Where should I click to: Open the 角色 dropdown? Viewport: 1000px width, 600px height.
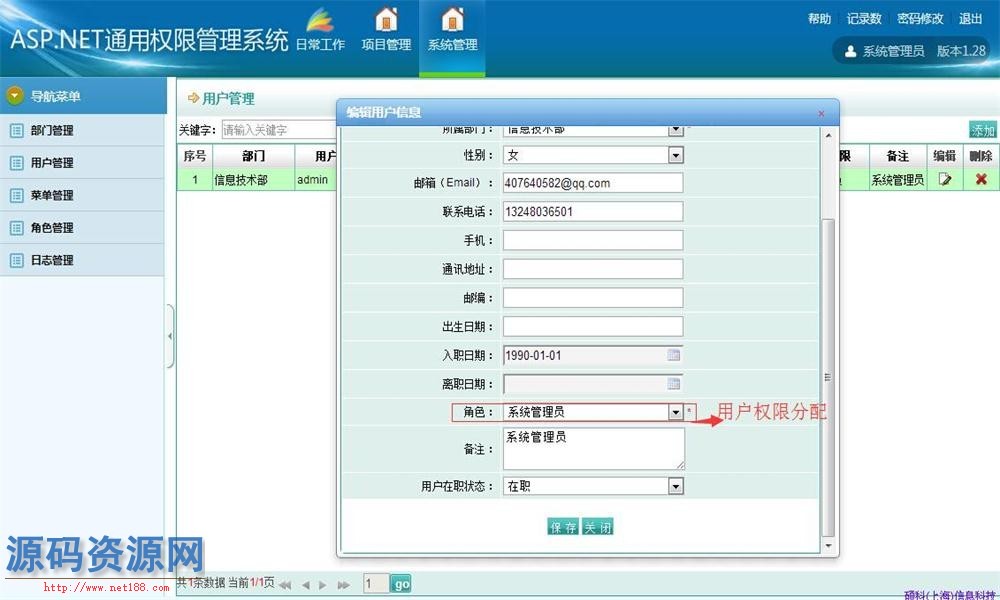coord(675,413)
